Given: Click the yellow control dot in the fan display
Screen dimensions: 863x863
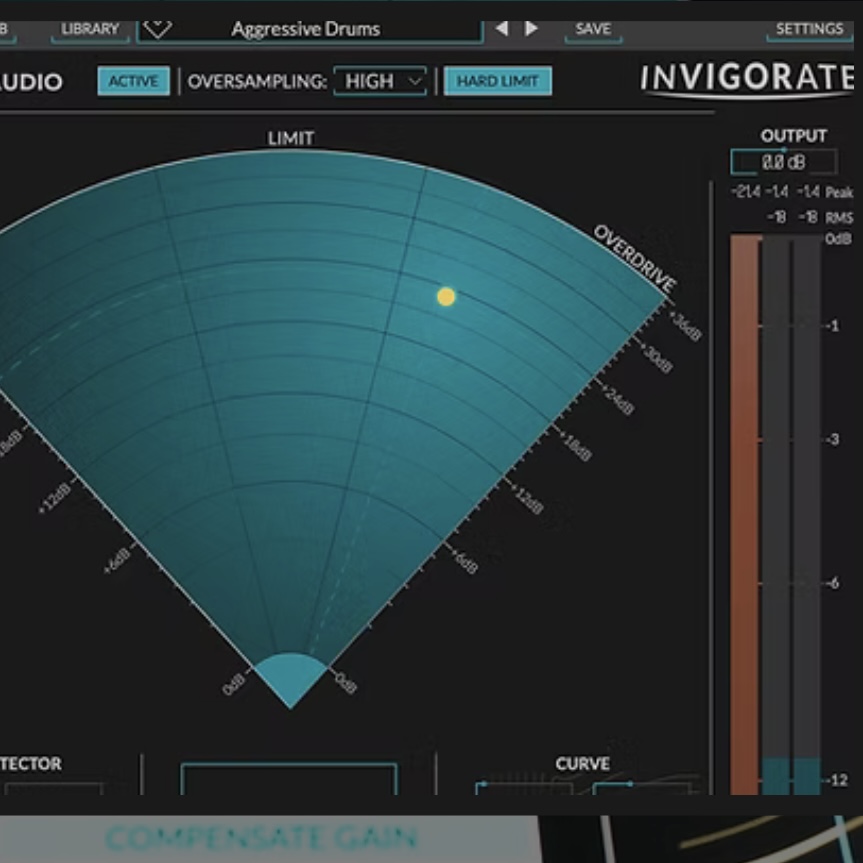Looking at the screenshot, I should coord(446,297).
